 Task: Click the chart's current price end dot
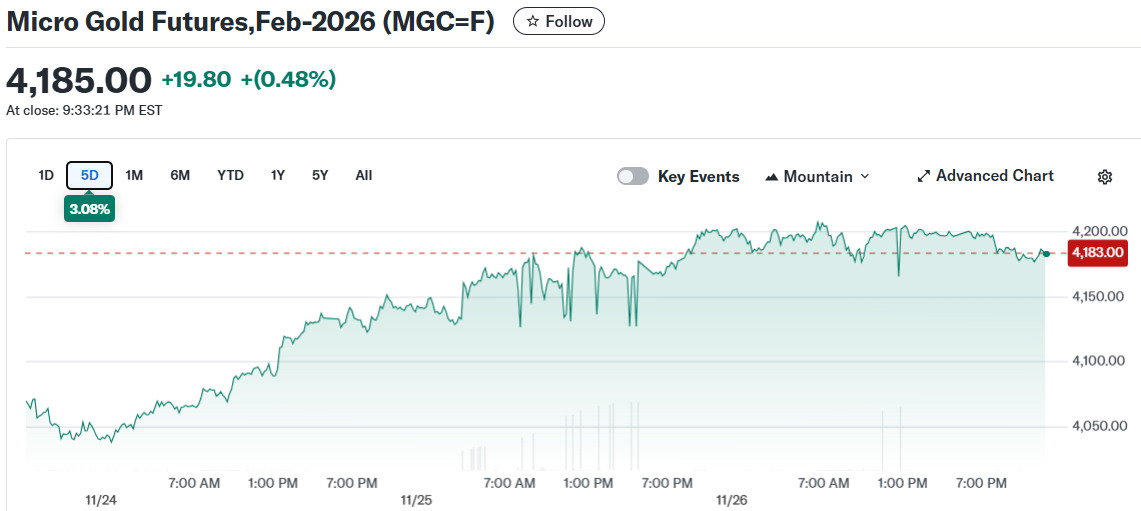[x=1046, y=254]
